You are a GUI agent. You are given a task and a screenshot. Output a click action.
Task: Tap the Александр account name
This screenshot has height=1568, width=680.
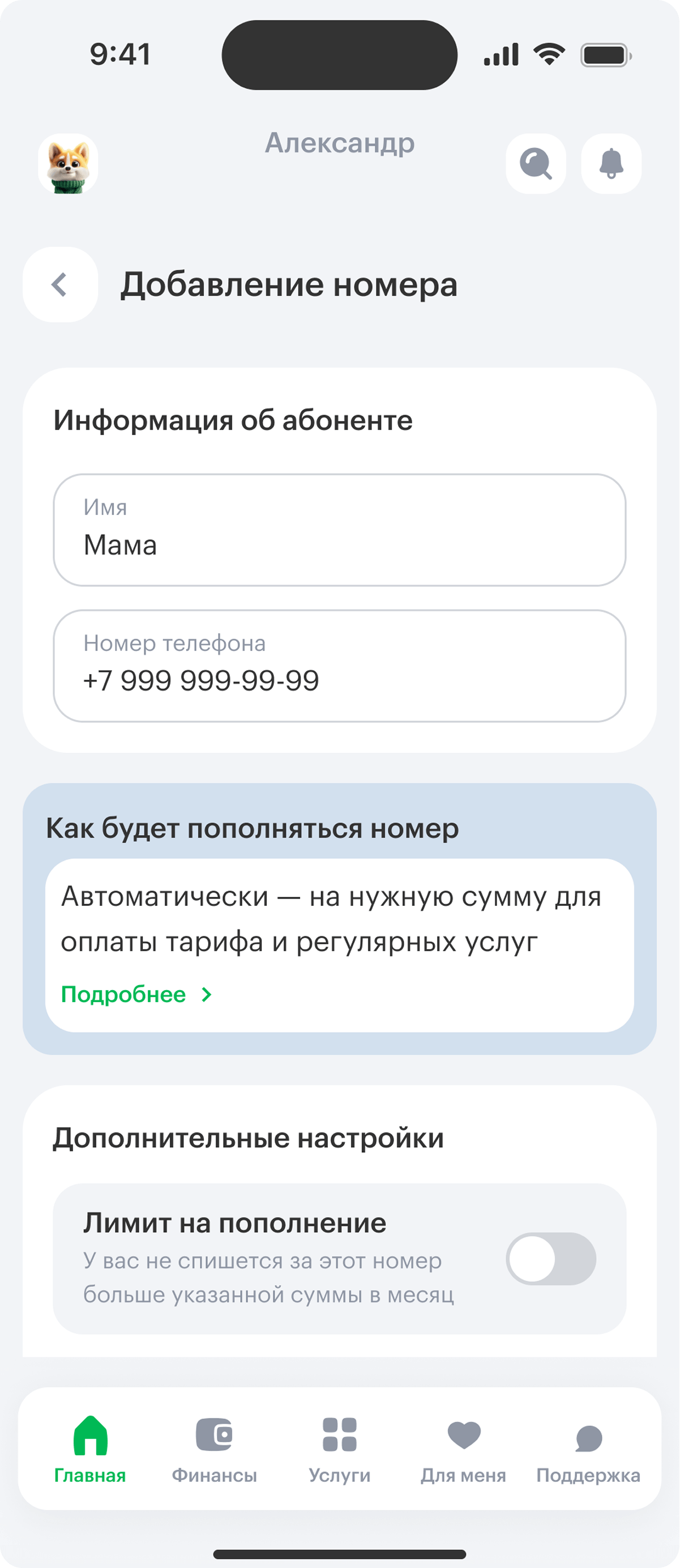[x=339, y=143]
